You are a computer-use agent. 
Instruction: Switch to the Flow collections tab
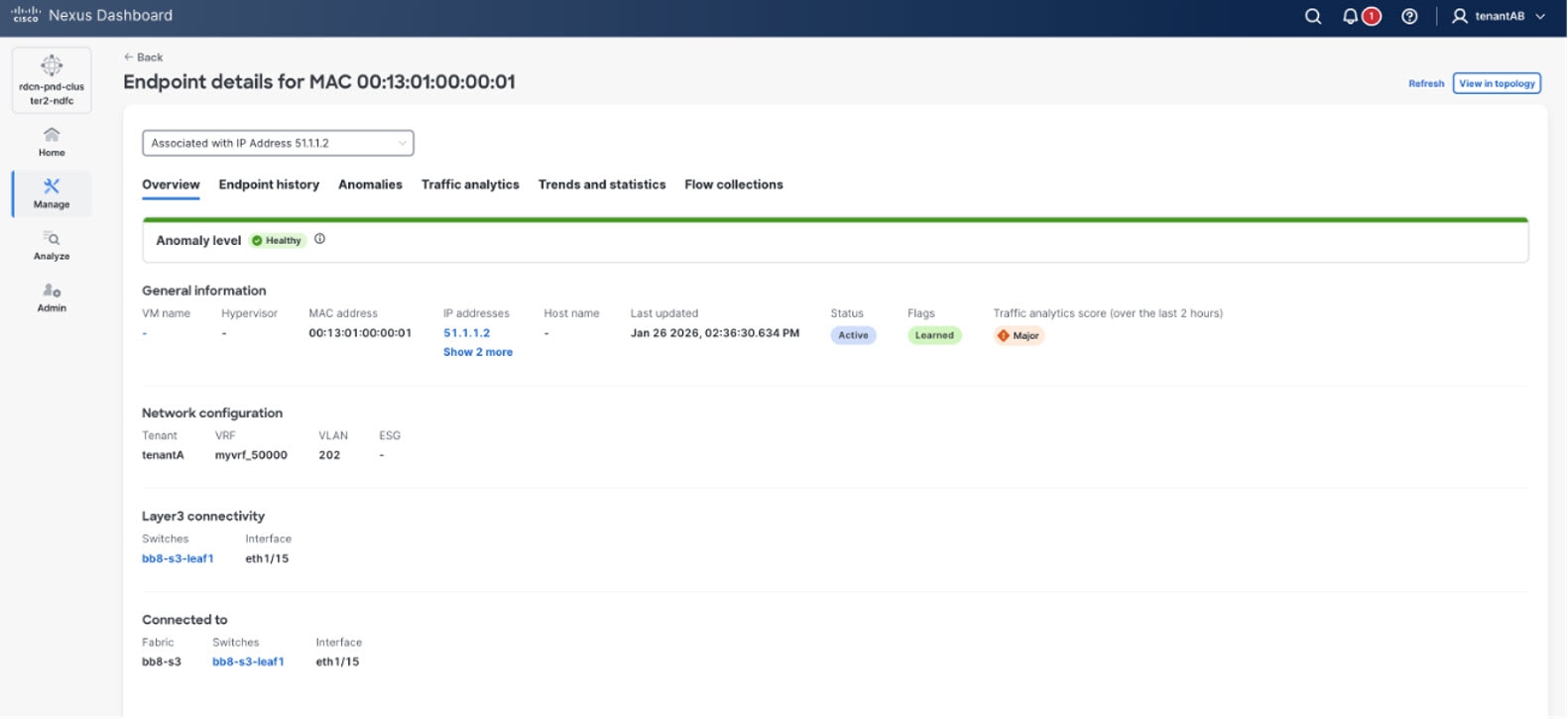pos(734,184)
